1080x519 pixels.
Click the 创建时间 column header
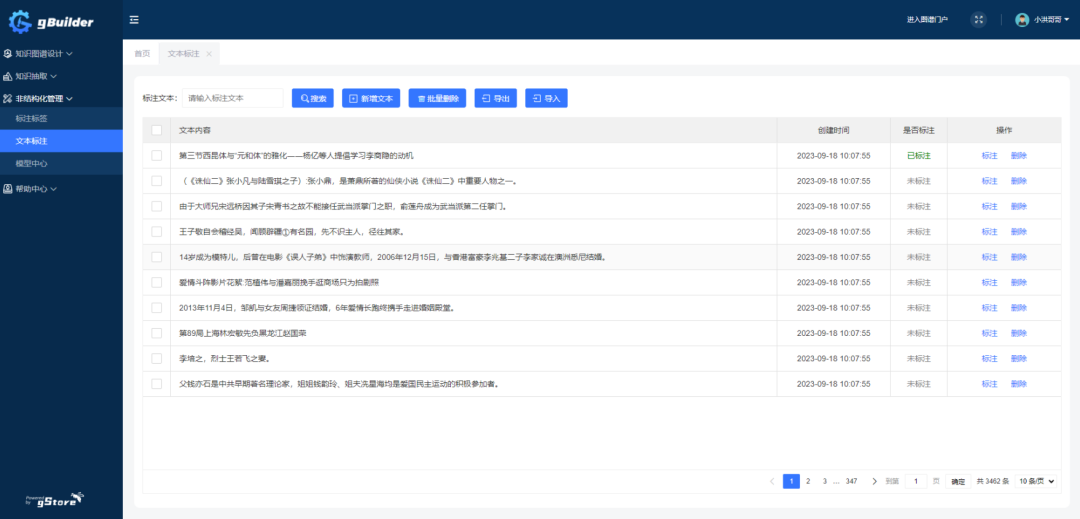pos(833,130)
